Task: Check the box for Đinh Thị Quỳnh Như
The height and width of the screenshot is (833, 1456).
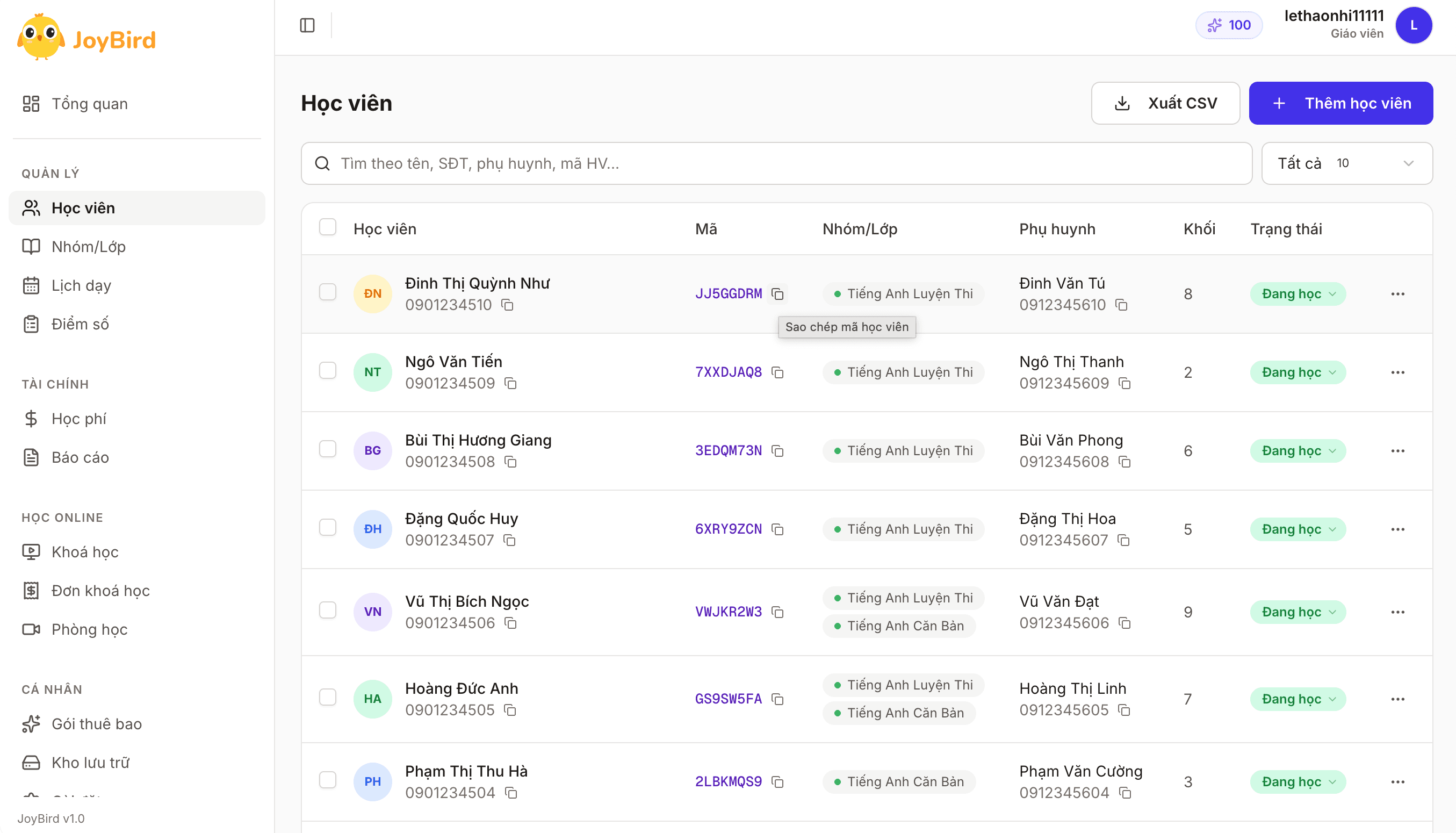Action: point(328,292)
